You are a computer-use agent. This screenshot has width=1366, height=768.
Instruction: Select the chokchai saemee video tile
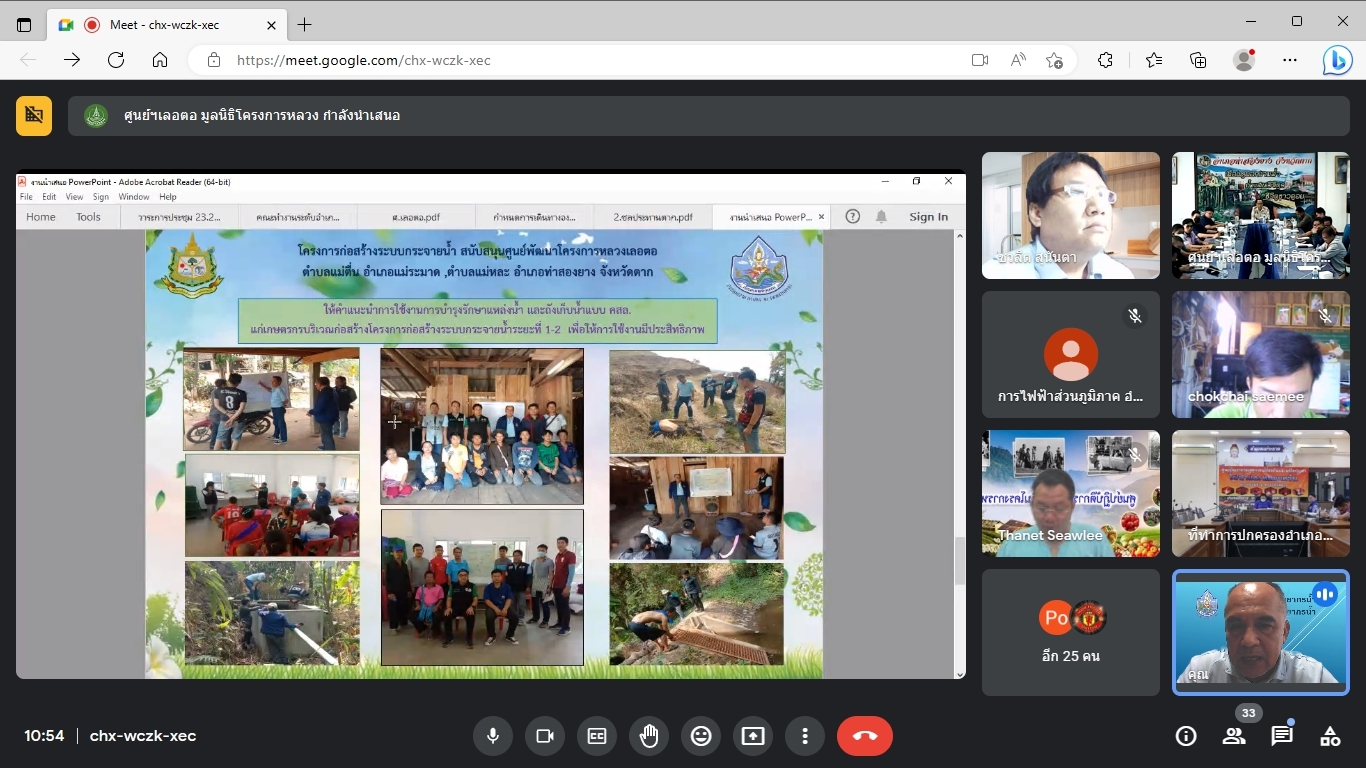coord(1261,354)
